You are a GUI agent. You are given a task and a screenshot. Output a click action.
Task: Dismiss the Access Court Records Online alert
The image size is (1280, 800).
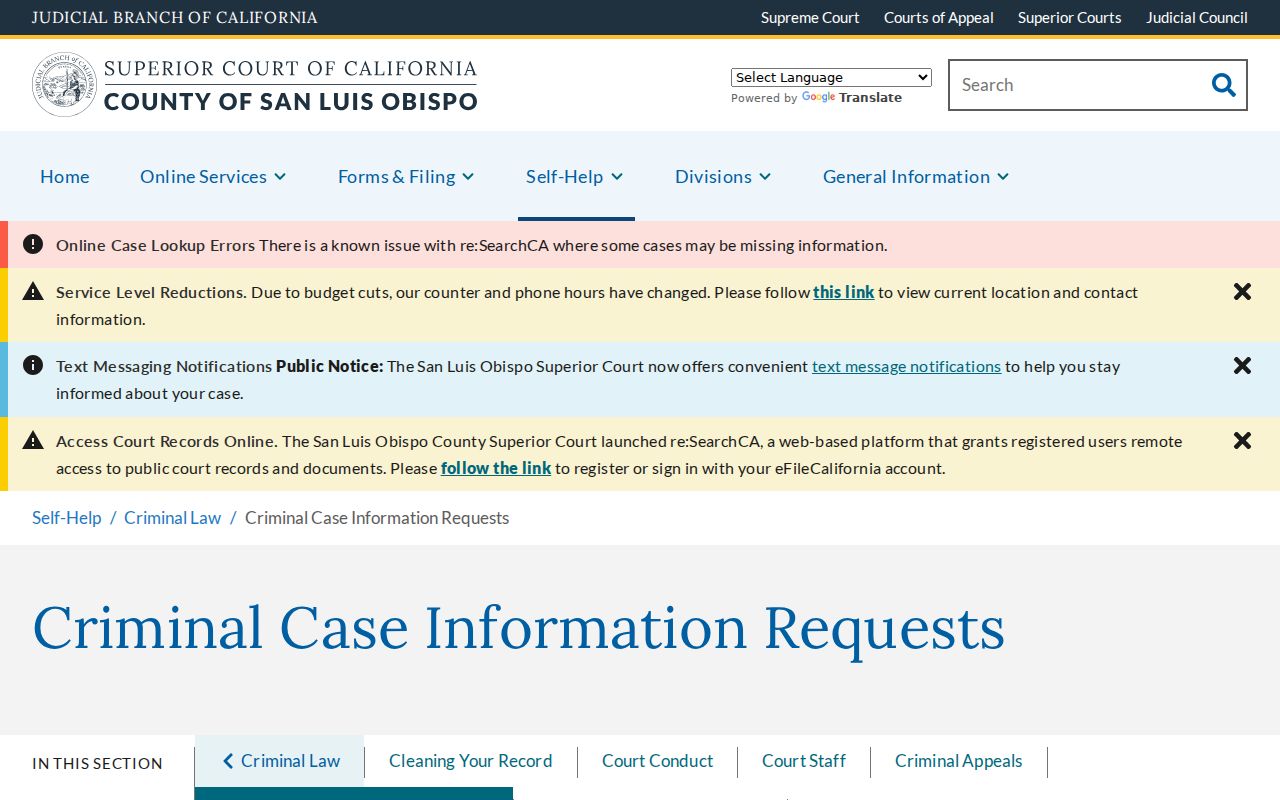pos(1242,441)
